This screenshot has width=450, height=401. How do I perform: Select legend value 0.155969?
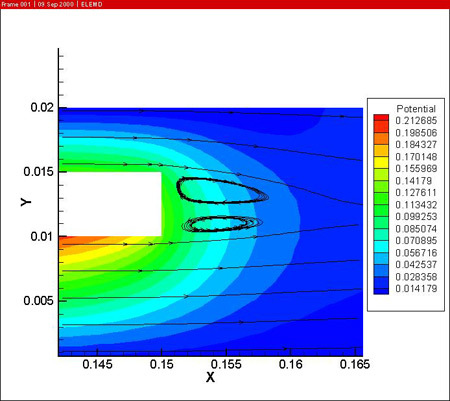coord(416,169)
